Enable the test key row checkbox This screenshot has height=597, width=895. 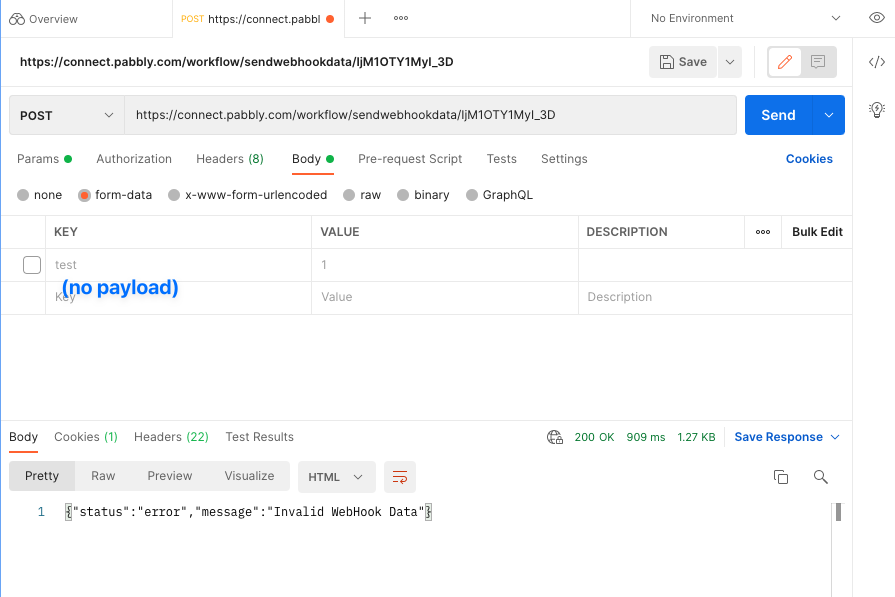pyautogui.click(x=32, y=265)
